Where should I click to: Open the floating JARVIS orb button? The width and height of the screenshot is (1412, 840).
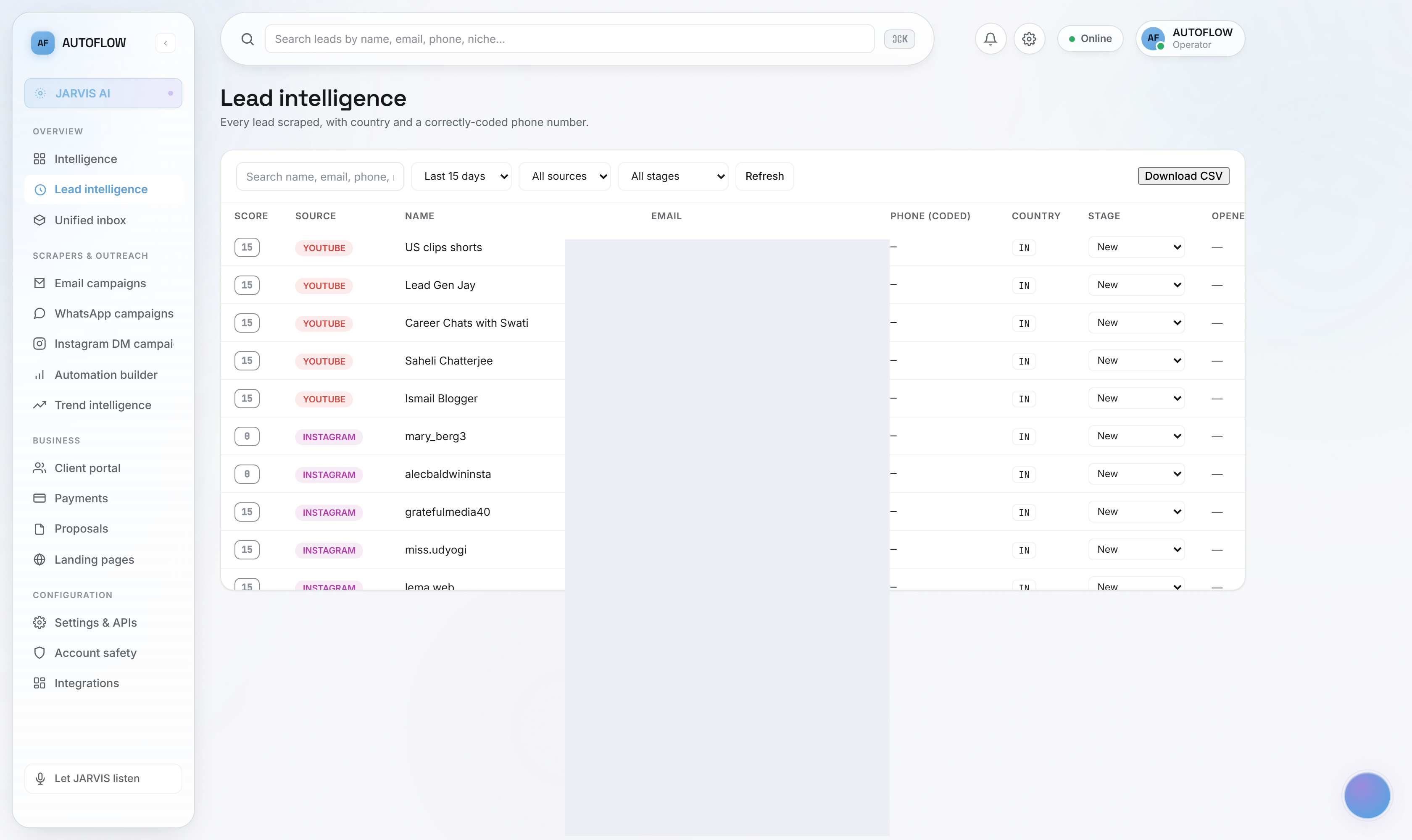click(1367, 795)
